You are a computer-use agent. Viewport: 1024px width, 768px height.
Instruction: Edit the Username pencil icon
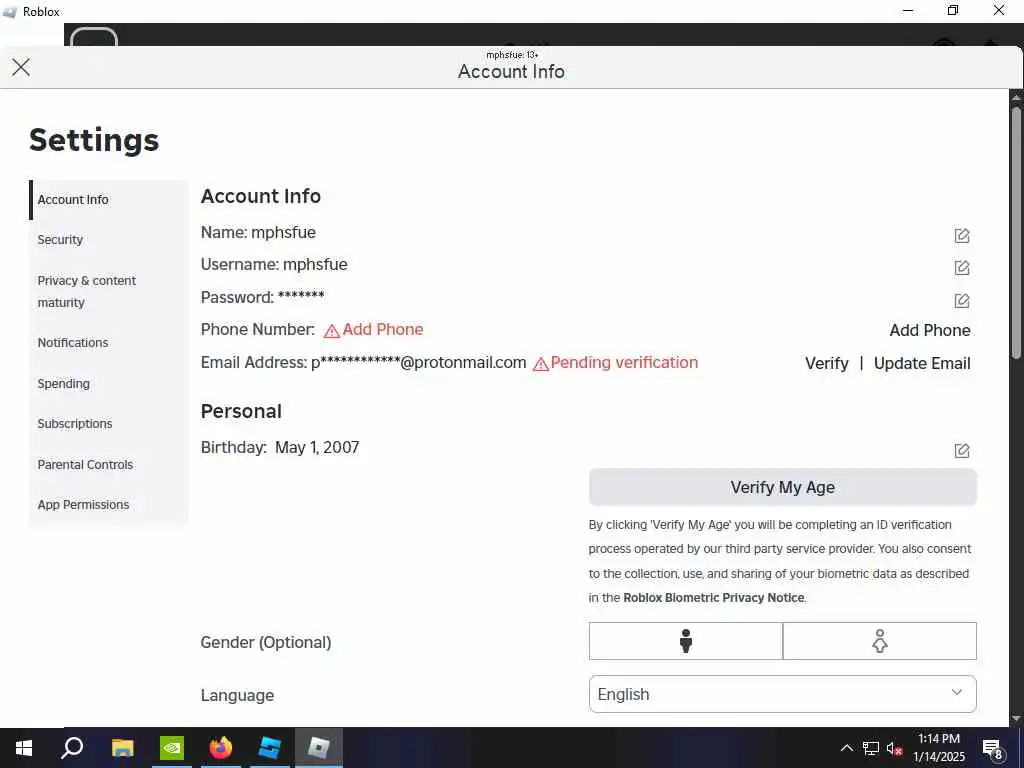point(961,268)
